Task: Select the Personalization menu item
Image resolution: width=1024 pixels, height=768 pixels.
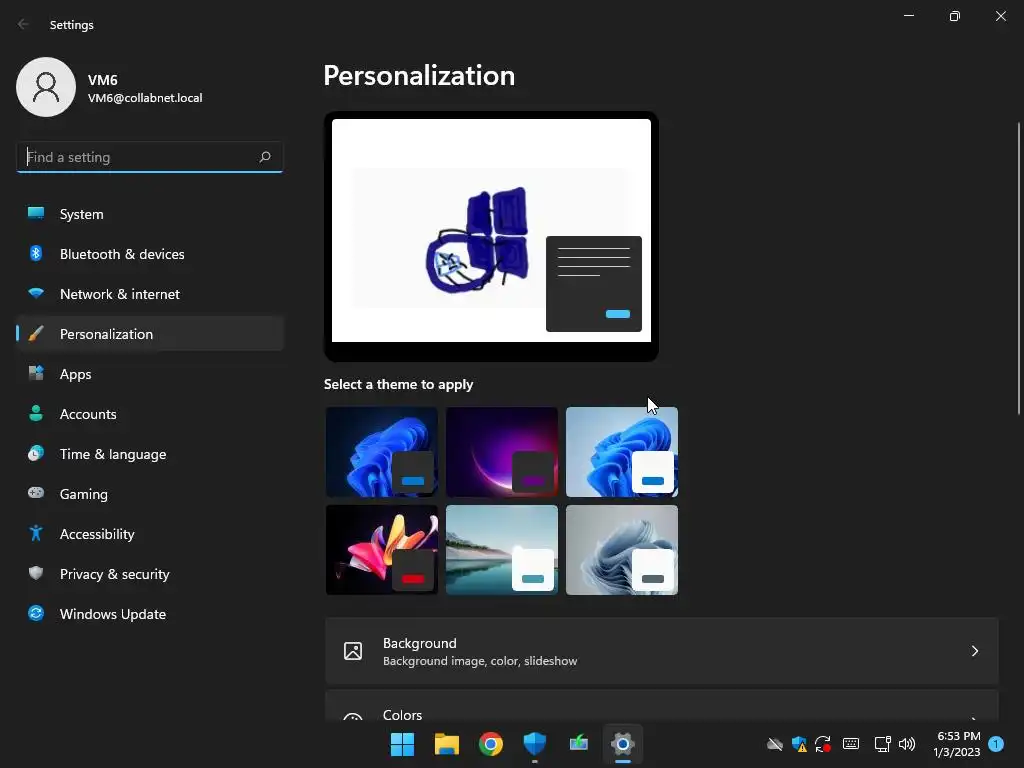Action: pos(150,334)
